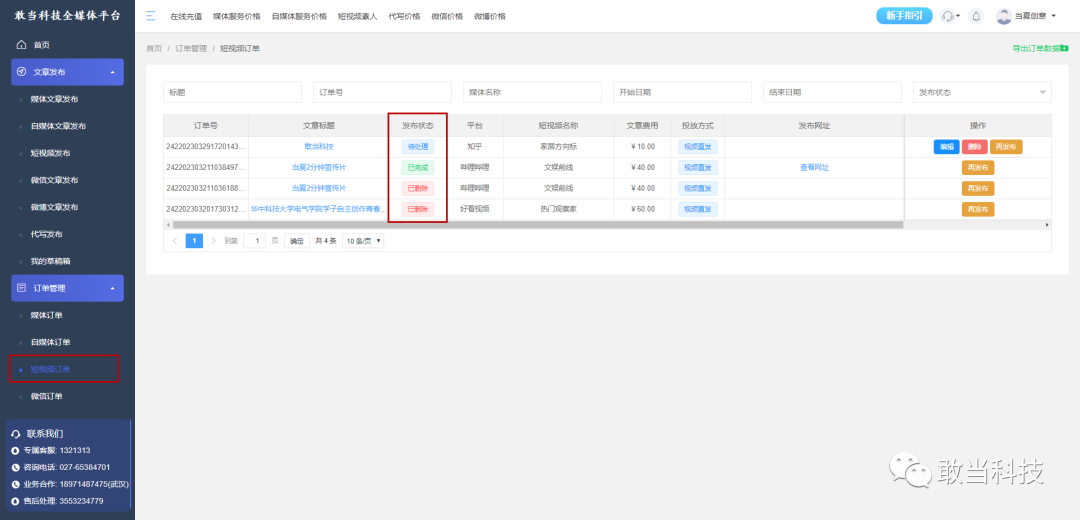Open 我的草稿箱 in sidebar

pos(50,261)
